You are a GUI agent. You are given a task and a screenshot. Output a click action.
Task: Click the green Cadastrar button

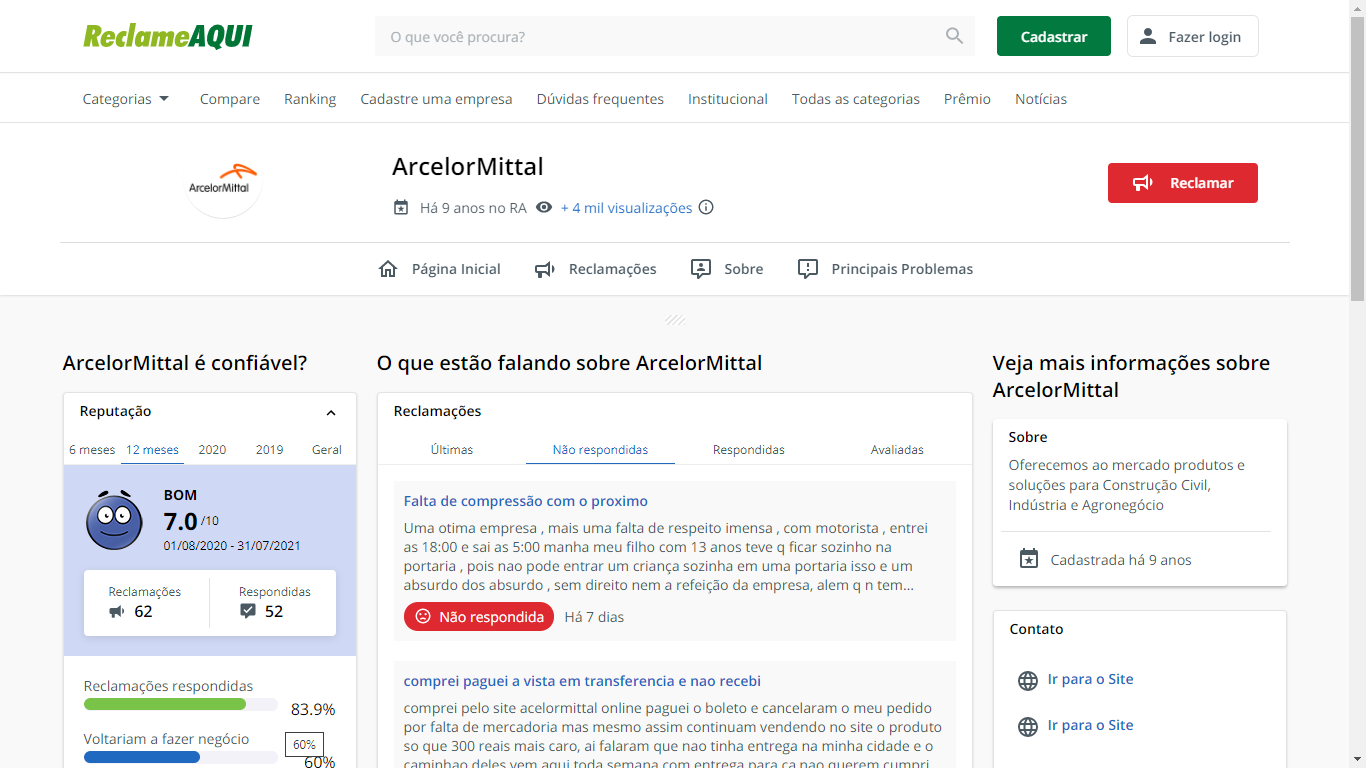click(1053, 36)
